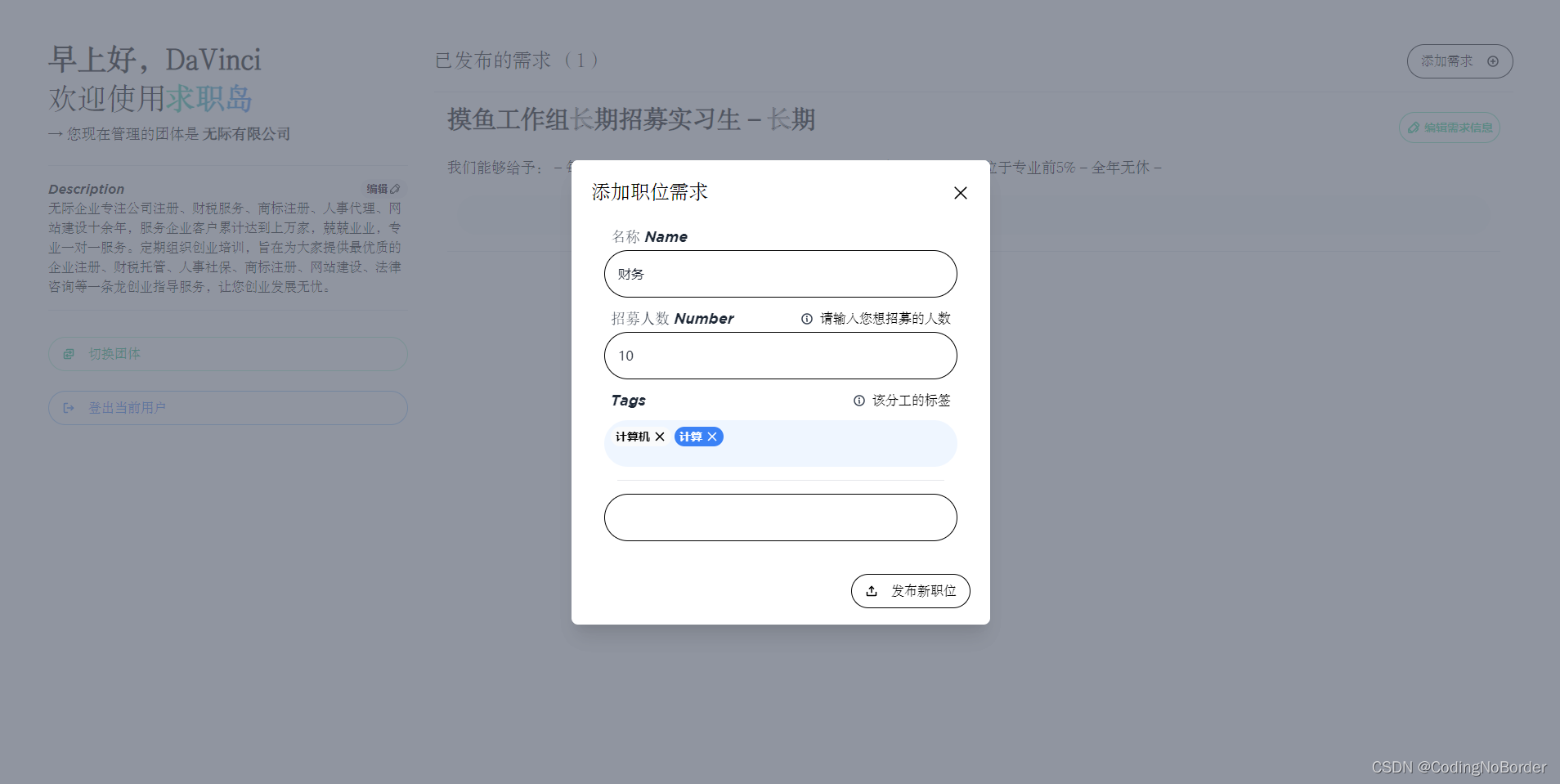Click the 添加需求 button
Image resolution: width=1560 pixels, height=784 pixels.
1459,61
